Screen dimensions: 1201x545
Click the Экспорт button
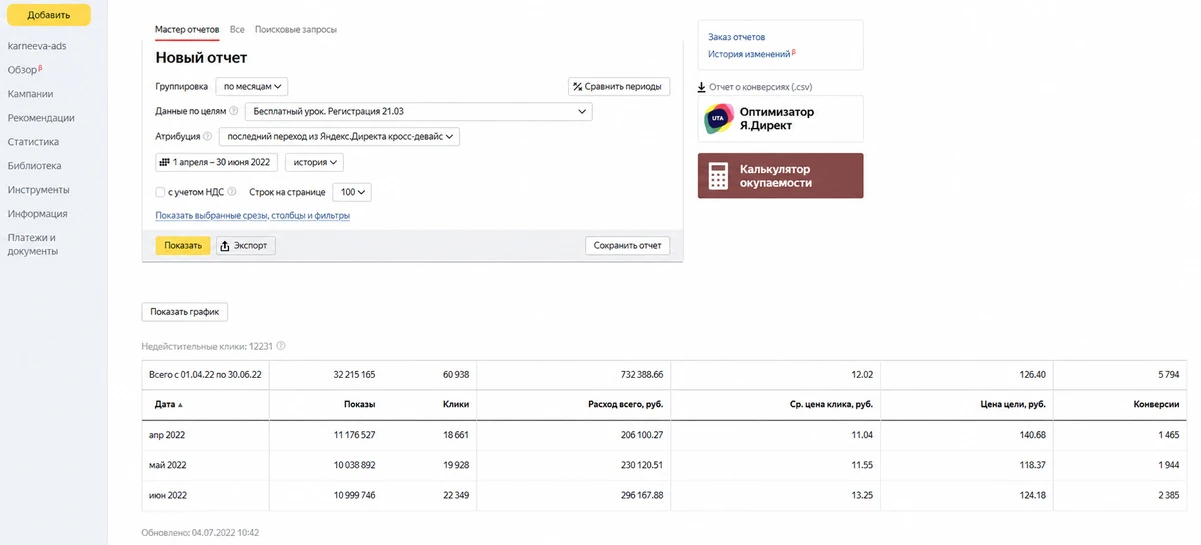246,246
